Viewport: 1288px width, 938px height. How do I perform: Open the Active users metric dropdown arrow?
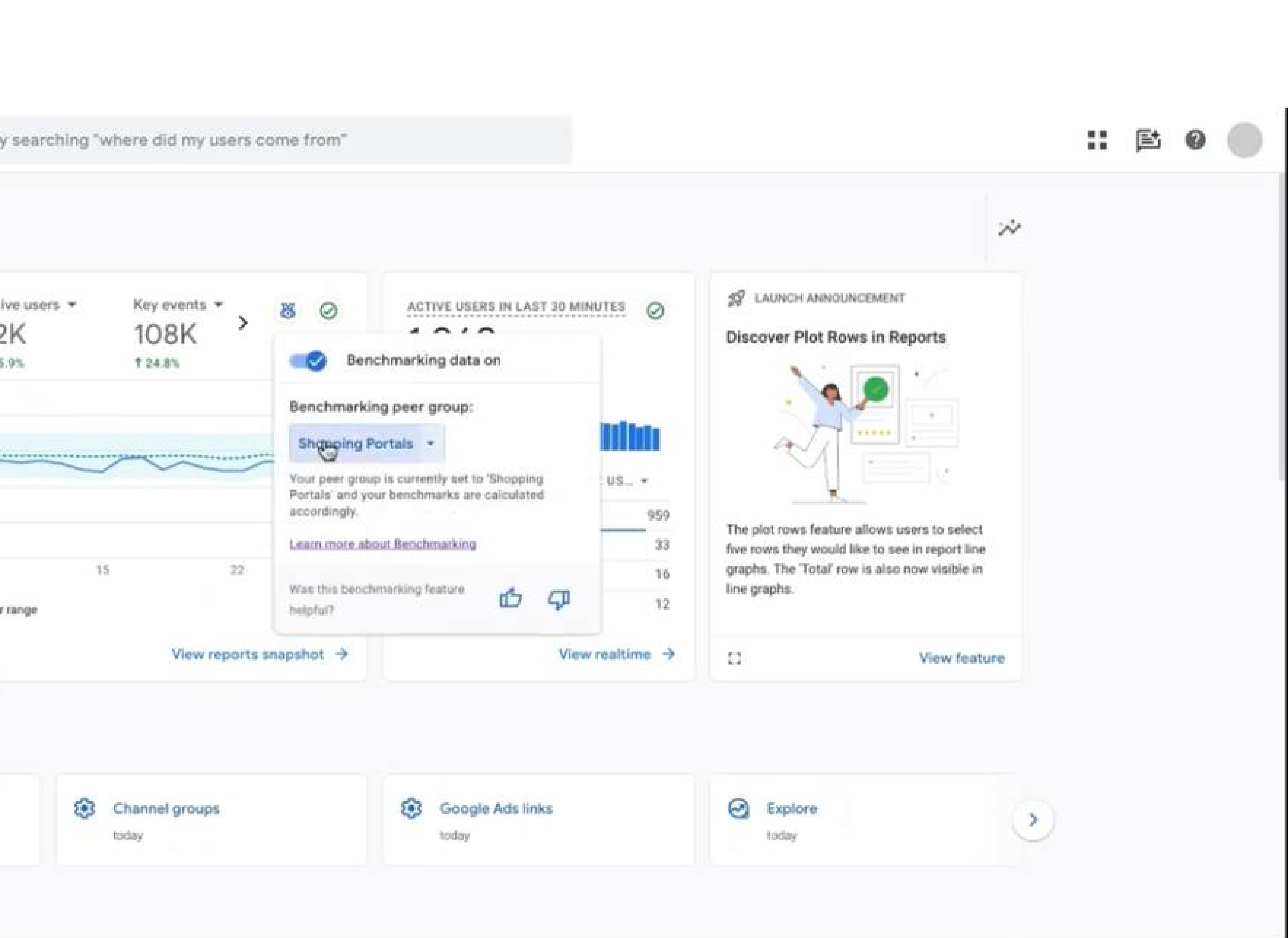(x=72, y=304)
